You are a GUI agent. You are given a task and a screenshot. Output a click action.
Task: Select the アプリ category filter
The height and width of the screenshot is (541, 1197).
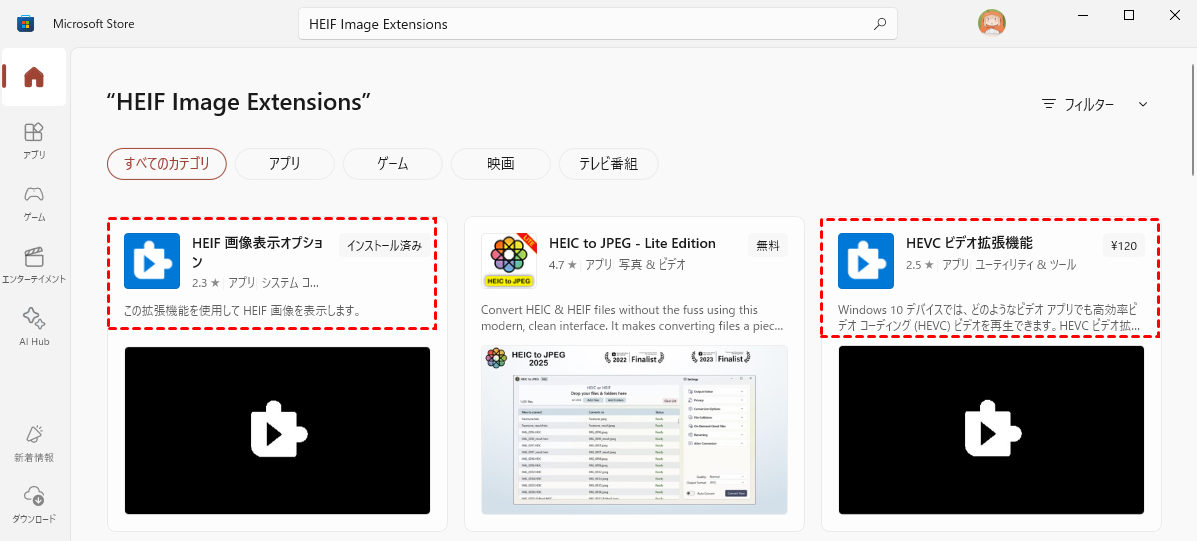tap(285, 163)
